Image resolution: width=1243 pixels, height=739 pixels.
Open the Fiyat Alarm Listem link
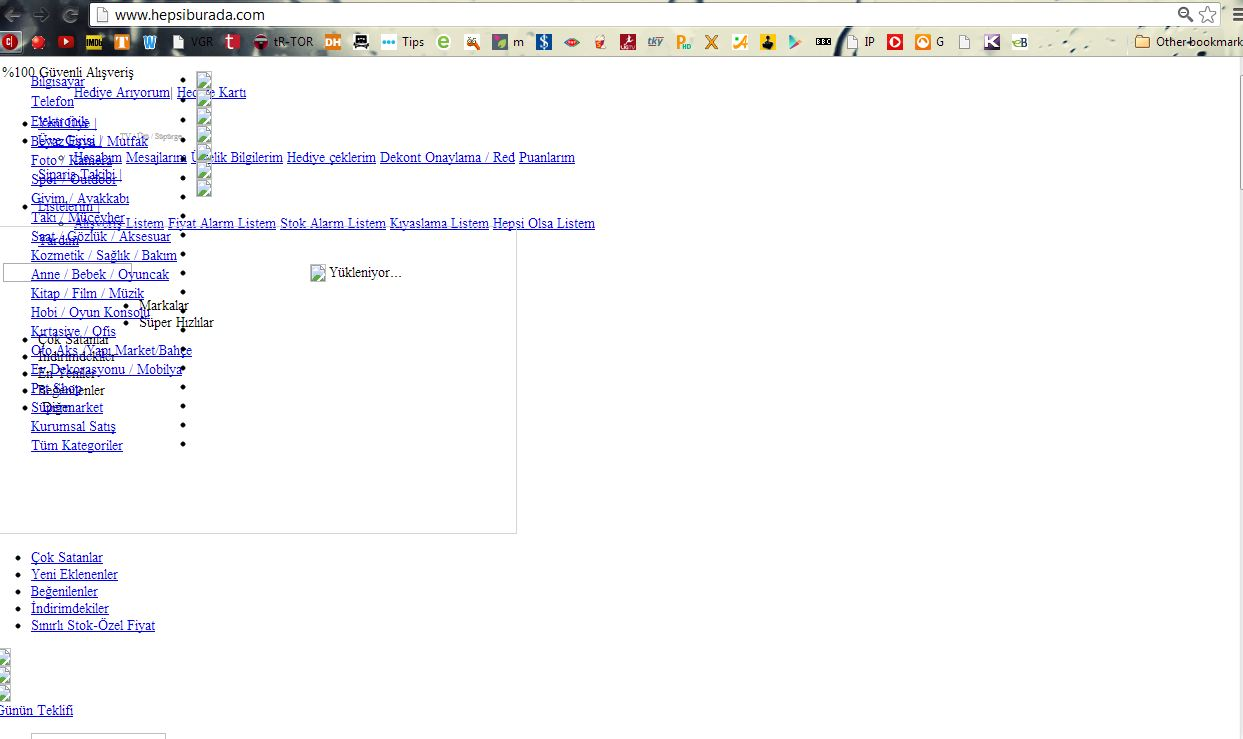point(222,223)
